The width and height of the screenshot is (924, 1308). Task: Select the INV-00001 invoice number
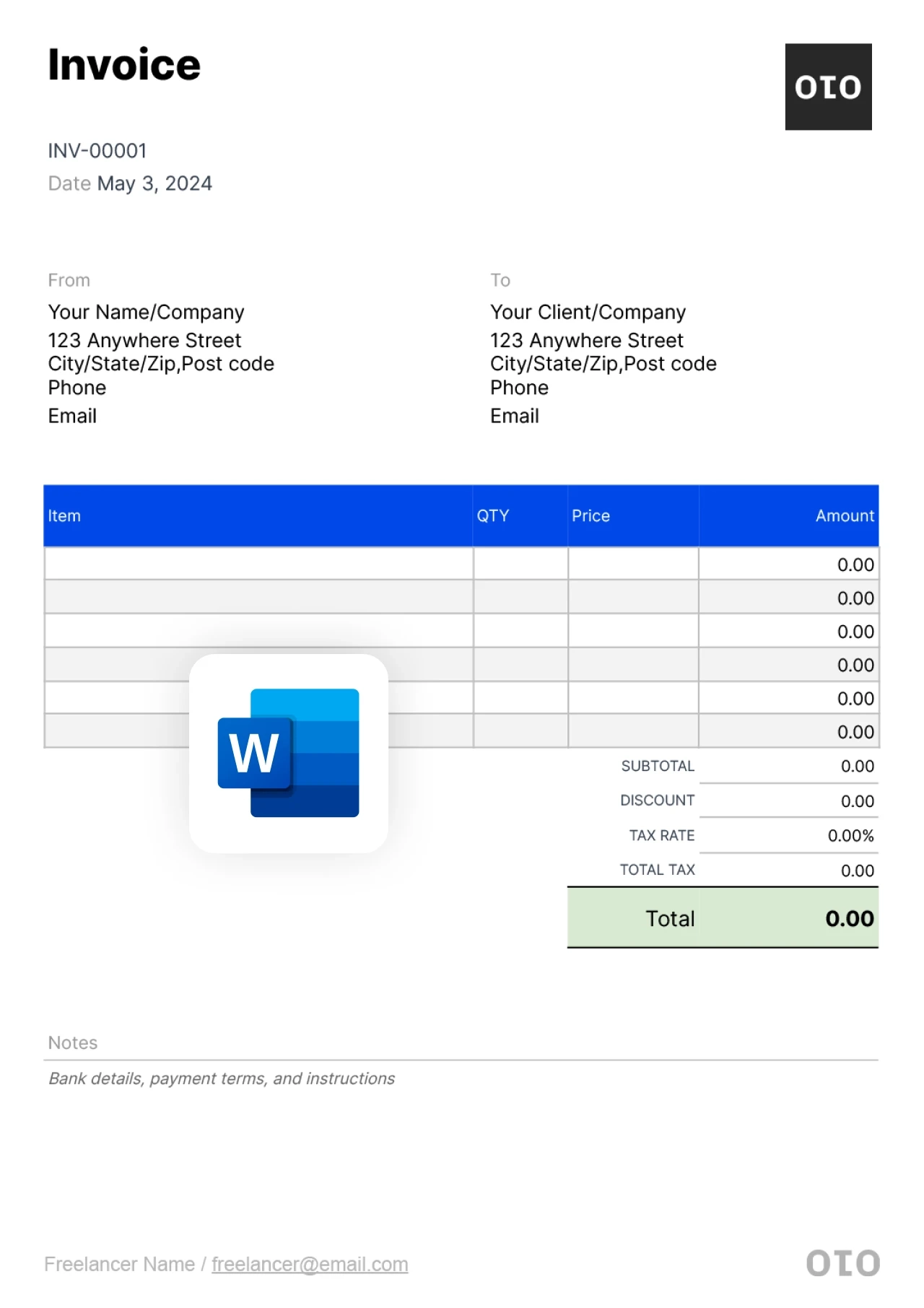(97, 151)
